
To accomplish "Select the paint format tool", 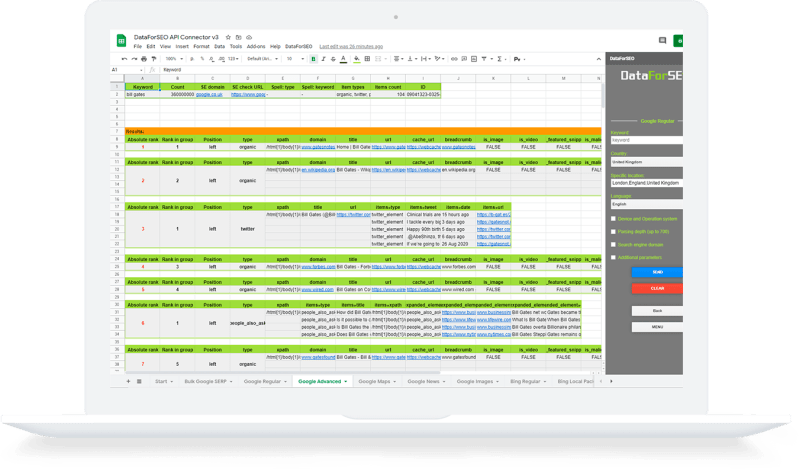I will [153, 59].
